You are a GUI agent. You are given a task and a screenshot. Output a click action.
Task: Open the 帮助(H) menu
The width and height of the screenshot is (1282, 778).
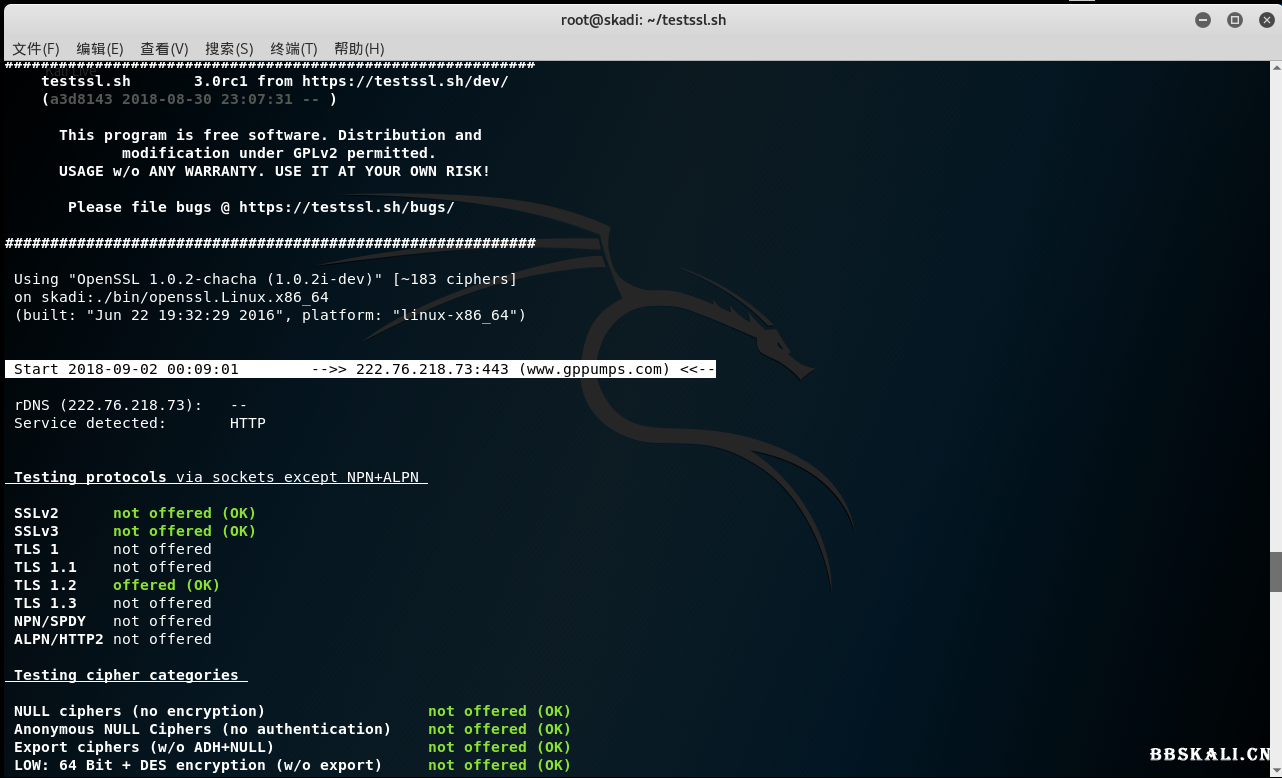pyautogui.click(x=357, y=48)
